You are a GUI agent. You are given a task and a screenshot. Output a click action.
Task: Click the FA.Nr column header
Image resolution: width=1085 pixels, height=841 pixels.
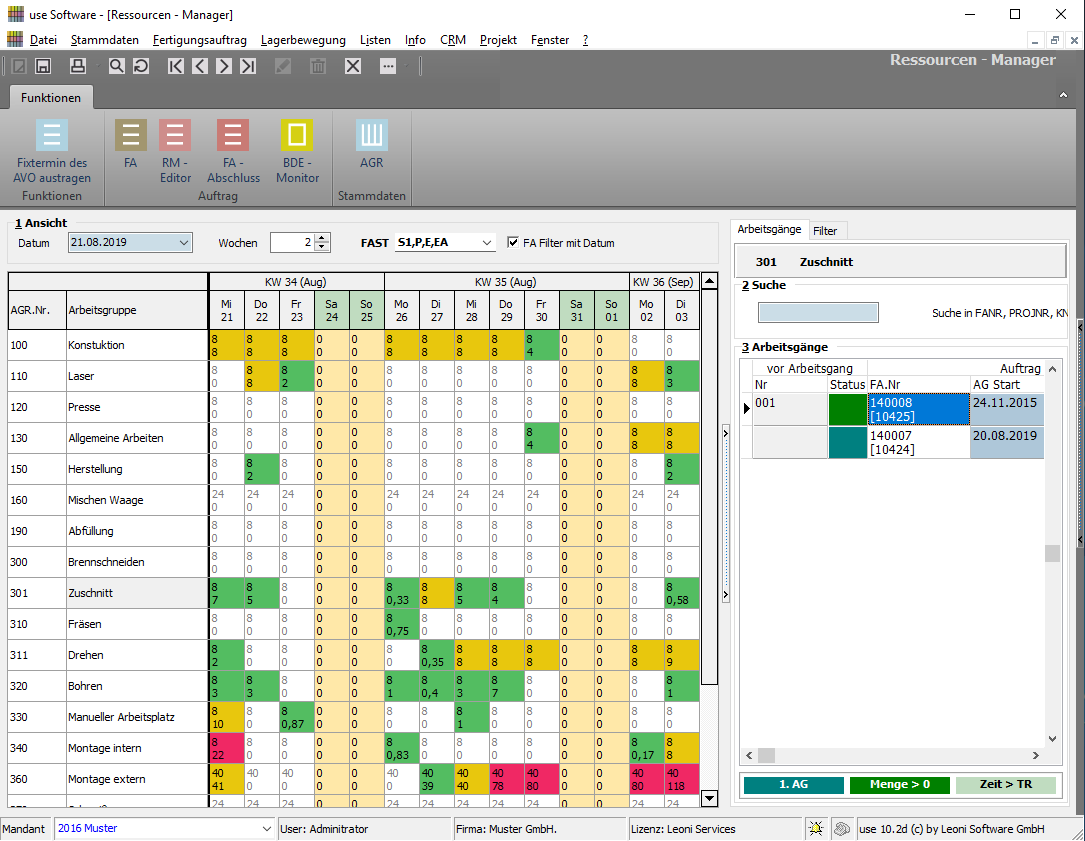point(919,384)
